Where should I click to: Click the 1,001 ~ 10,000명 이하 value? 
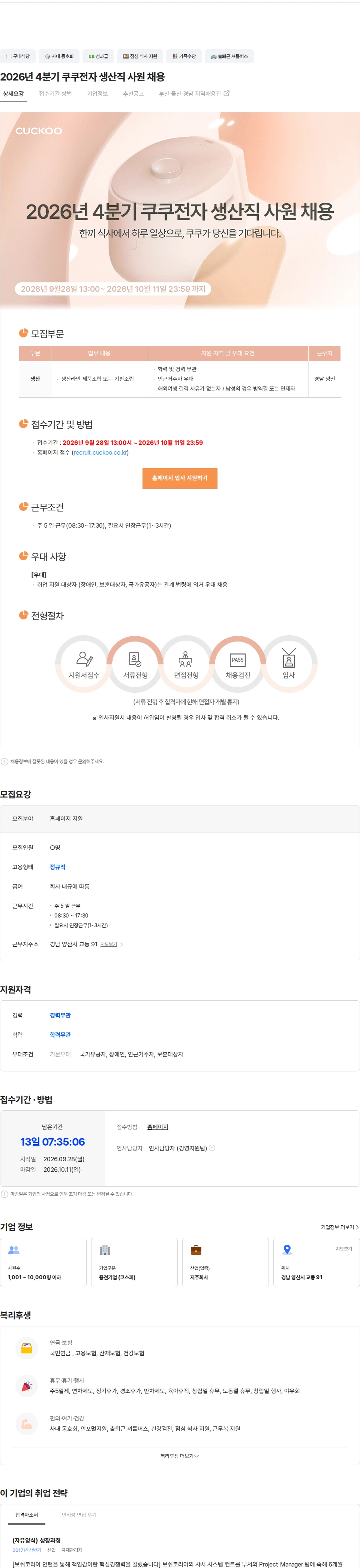click(34, 1277)
